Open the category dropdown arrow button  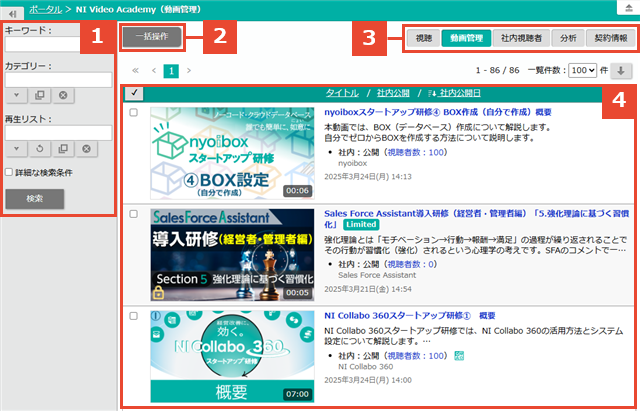tap(16, 95)
